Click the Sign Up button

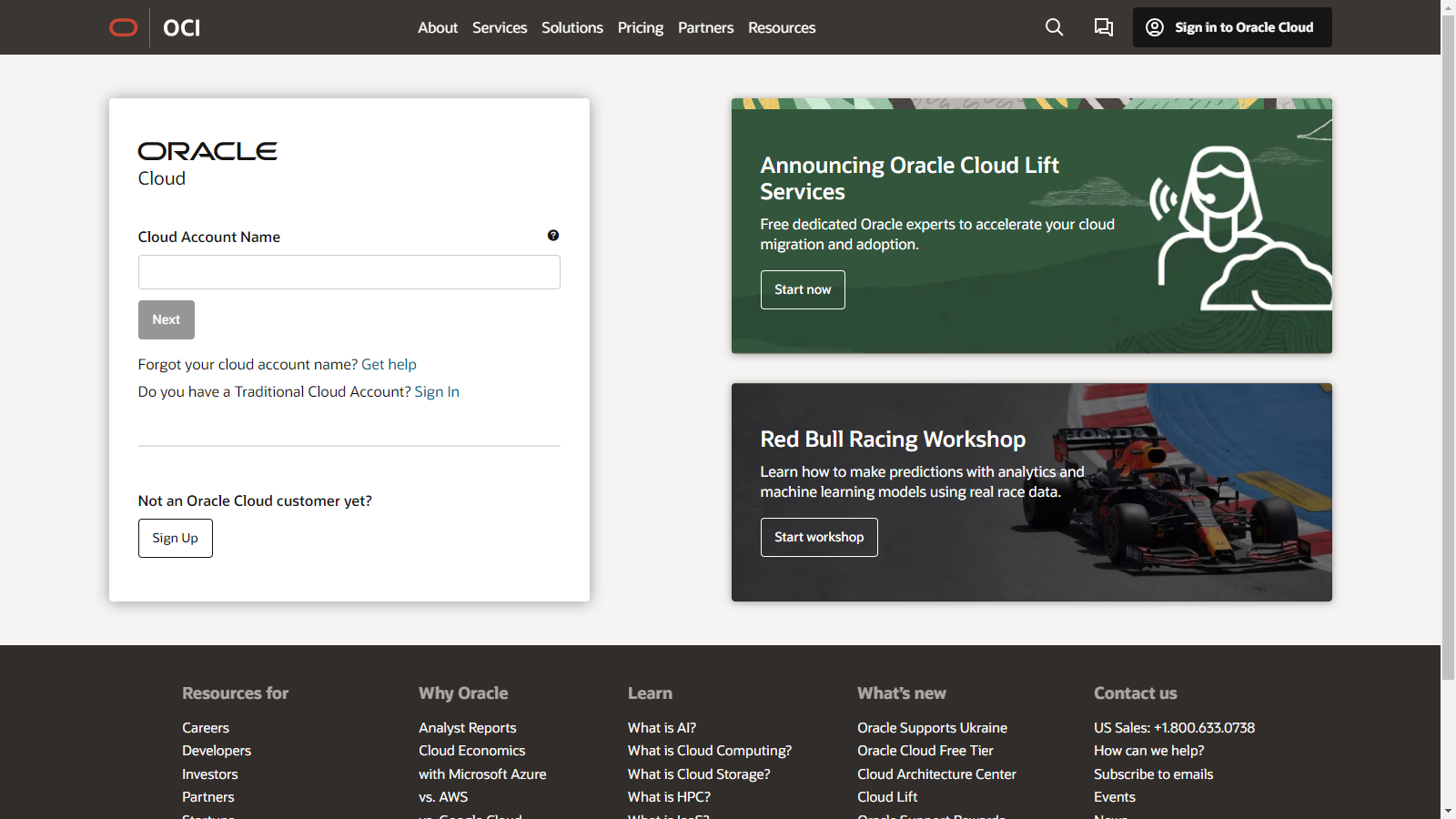176,538
